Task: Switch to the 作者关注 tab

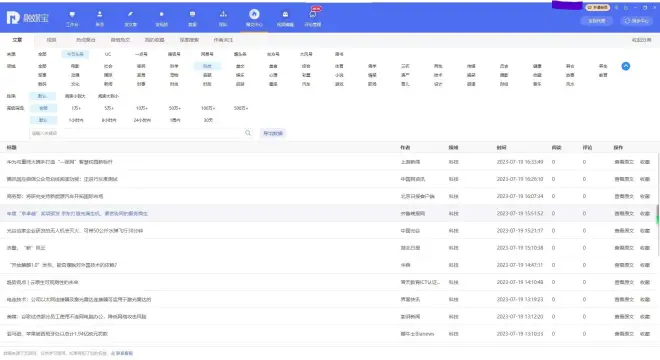Action: click(223, 40)
